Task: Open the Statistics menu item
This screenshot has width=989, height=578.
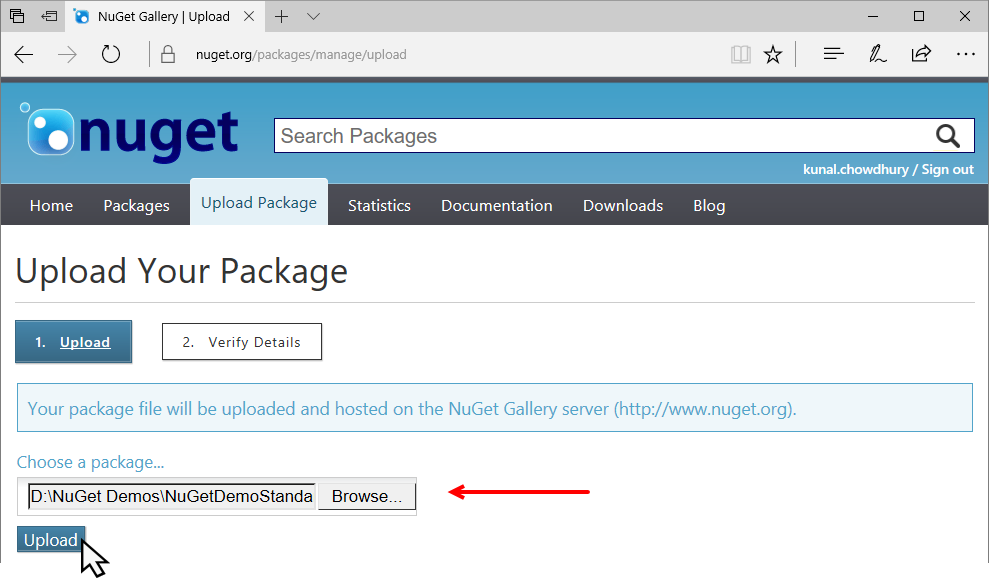Action: [x=379, y=206]
